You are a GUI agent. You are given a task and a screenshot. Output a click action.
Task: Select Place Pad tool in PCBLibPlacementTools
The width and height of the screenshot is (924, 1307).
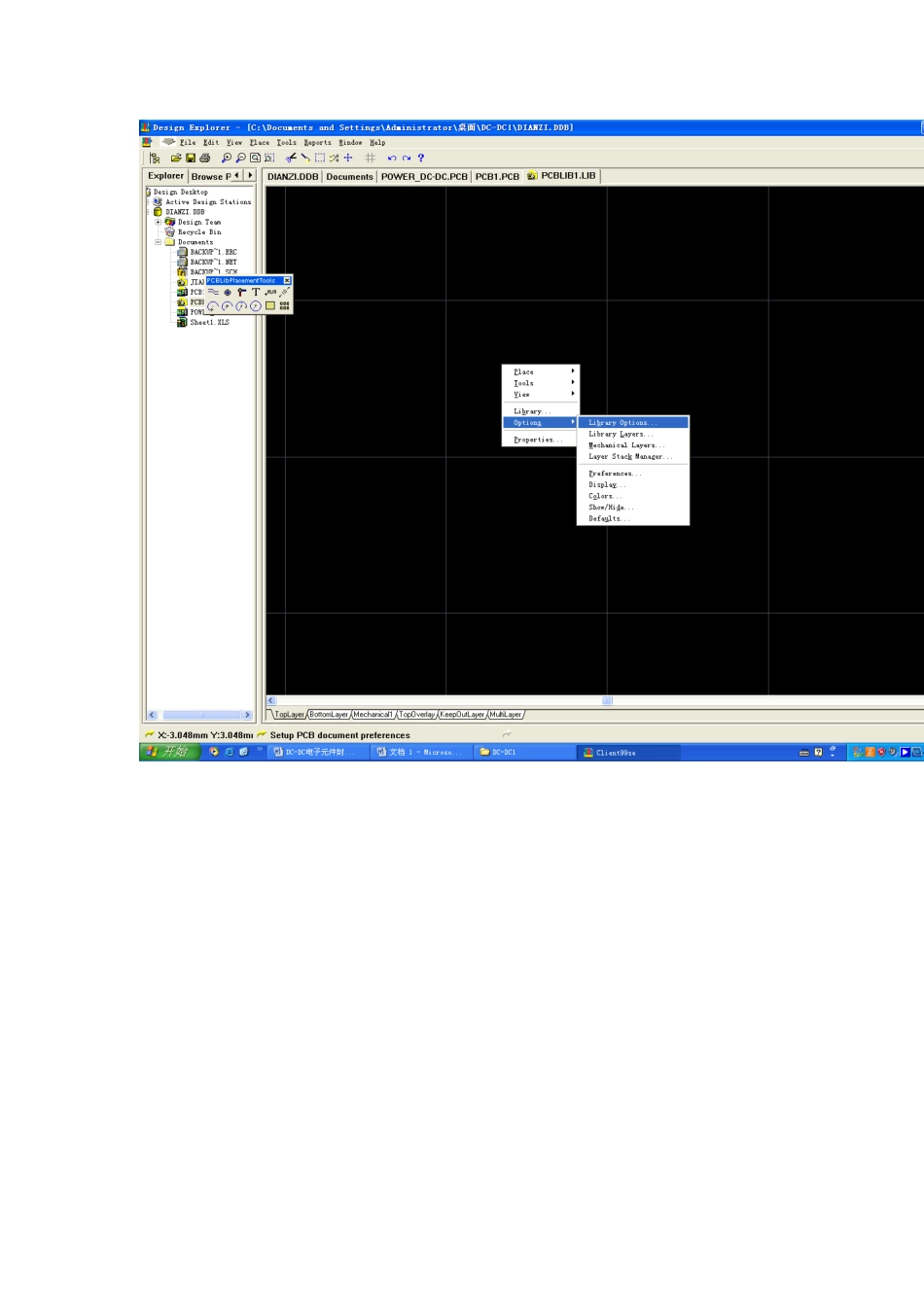[x=228, y=292]
